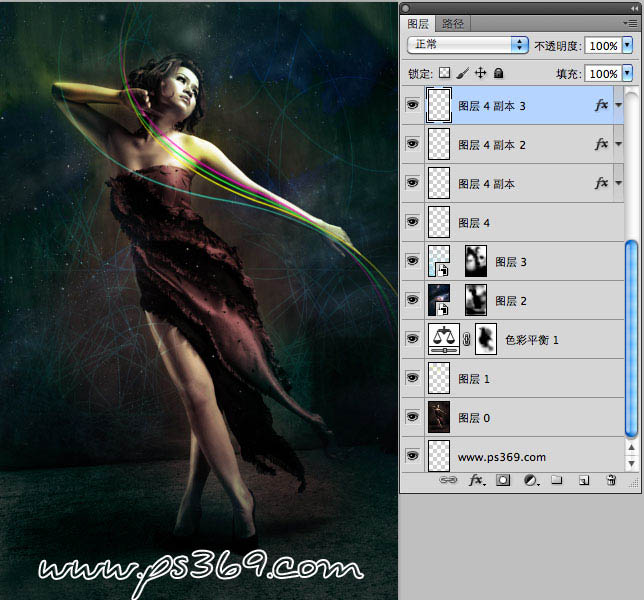The height and width of the screenshot is (600, 644).
Task: Delete layer using the trash icon
Action: 611,481
